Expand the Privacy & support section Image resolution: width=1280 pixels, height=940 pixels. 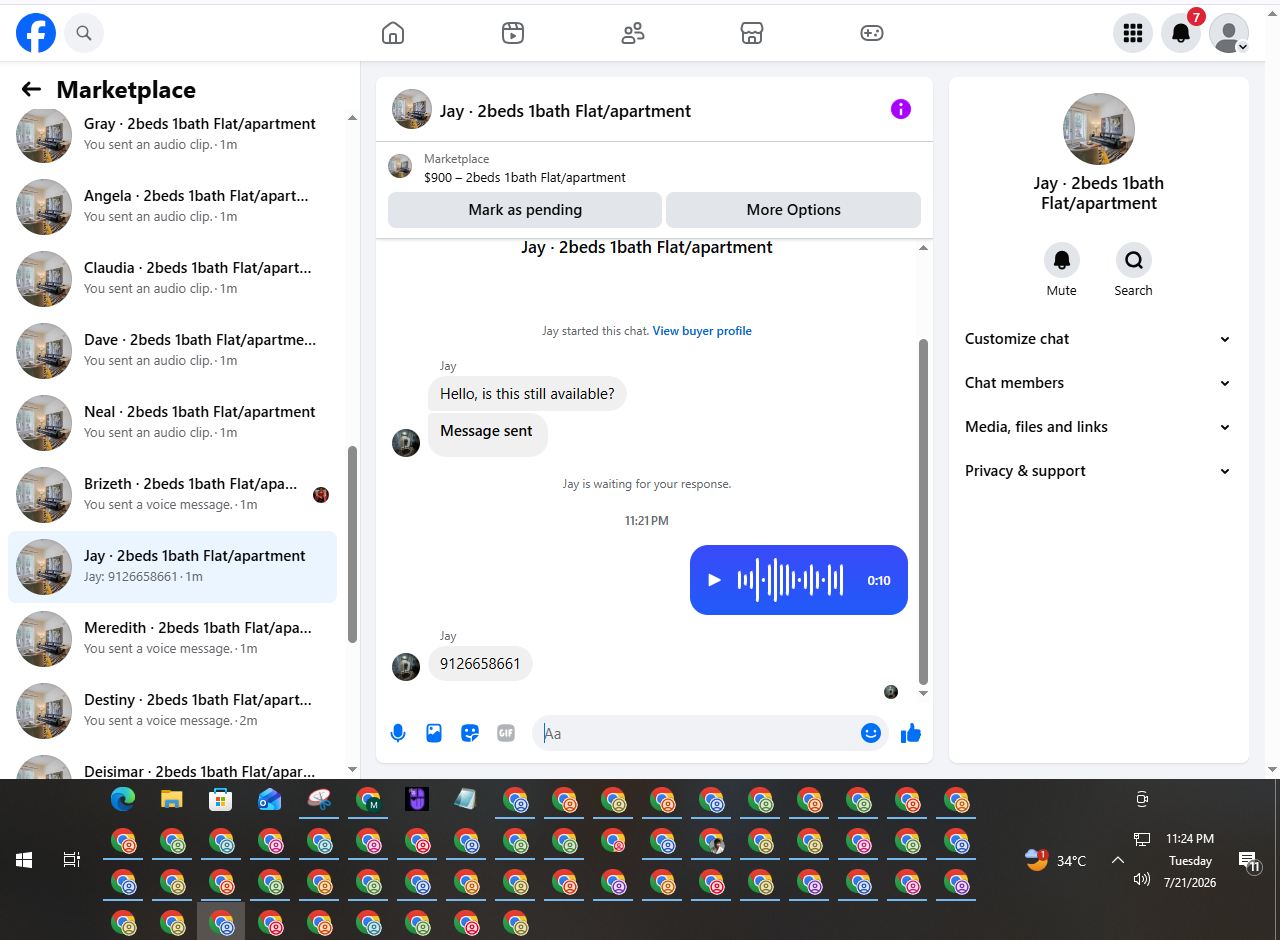click(1098, 471)
